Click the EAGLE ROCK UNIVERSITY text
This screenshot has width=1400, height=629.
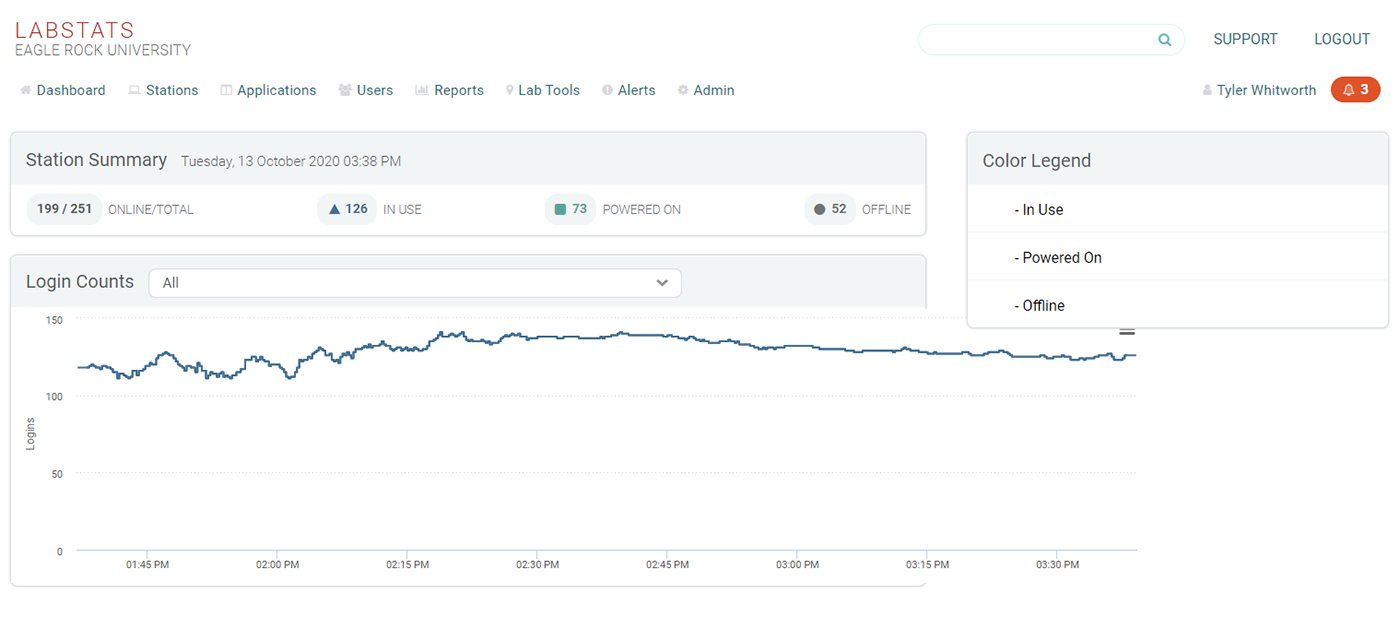point(103,50)
